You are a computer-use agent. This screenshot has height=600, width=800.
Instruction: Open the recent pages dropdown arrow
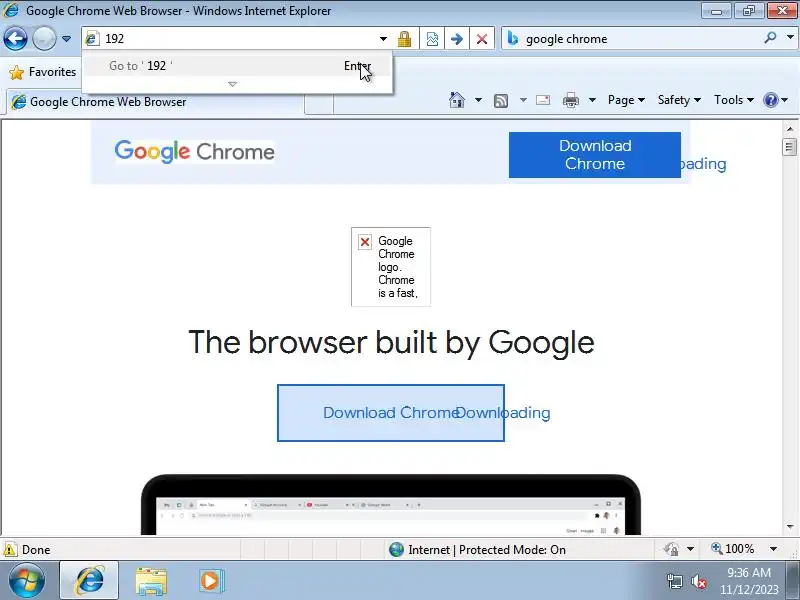[x=66, y=38]
